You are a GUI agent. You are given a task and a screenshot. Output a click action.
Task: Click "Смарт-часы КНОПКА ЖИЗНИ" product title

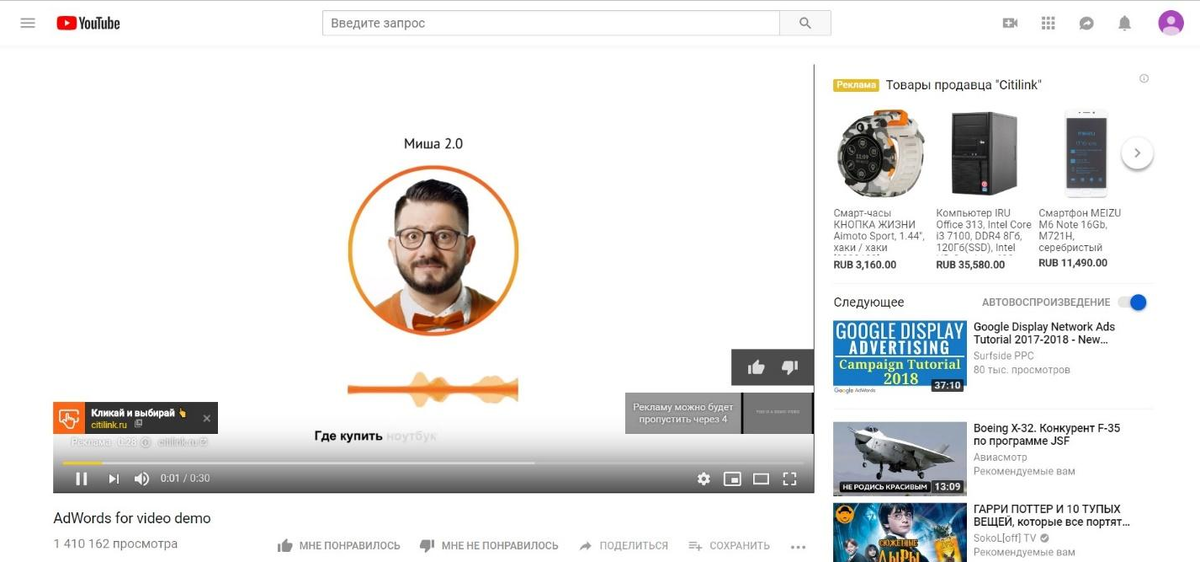[x=877, y=230]
